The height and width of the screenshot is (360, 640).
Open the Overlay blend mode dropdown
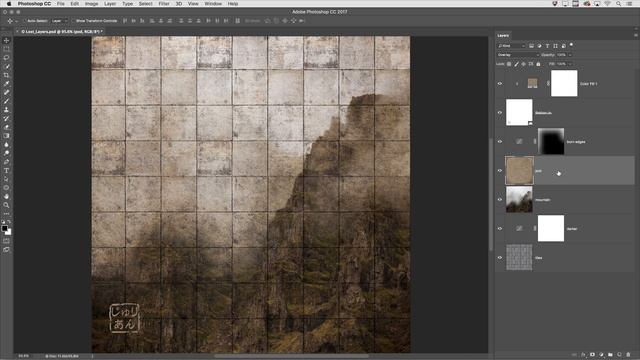[x=518, y=55]
